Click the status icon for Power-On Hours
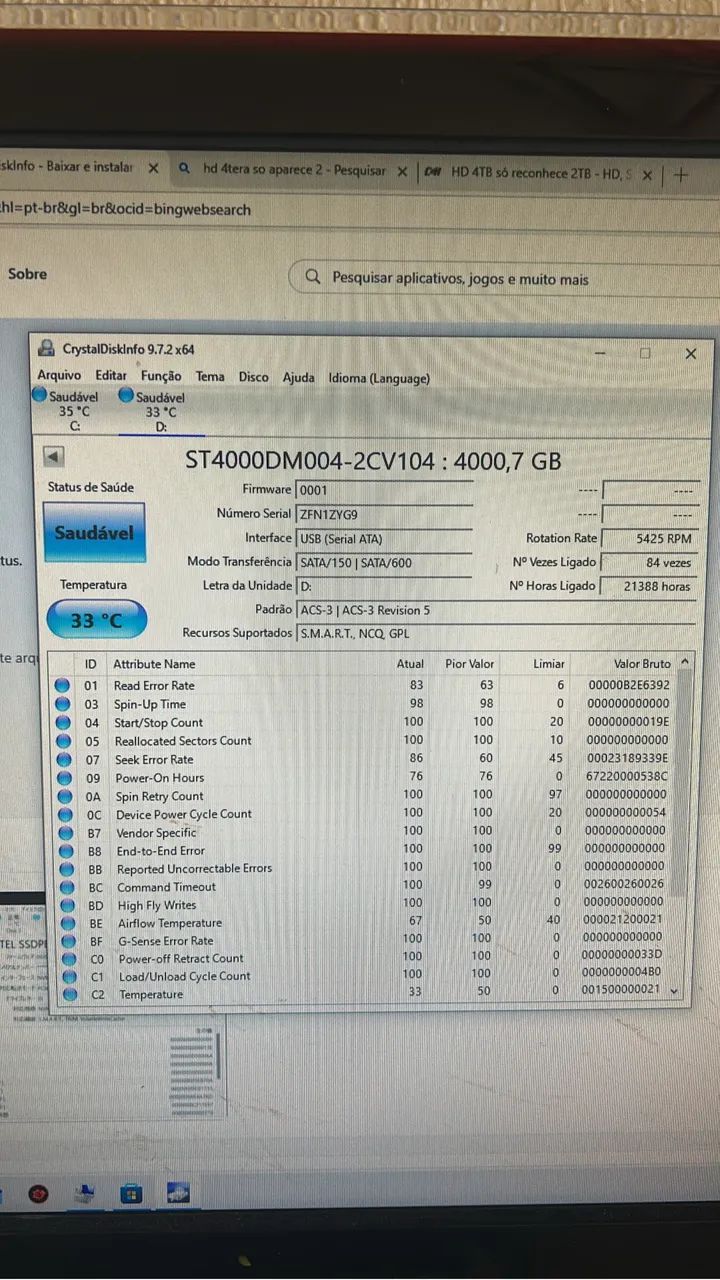 tap(64, 778)
